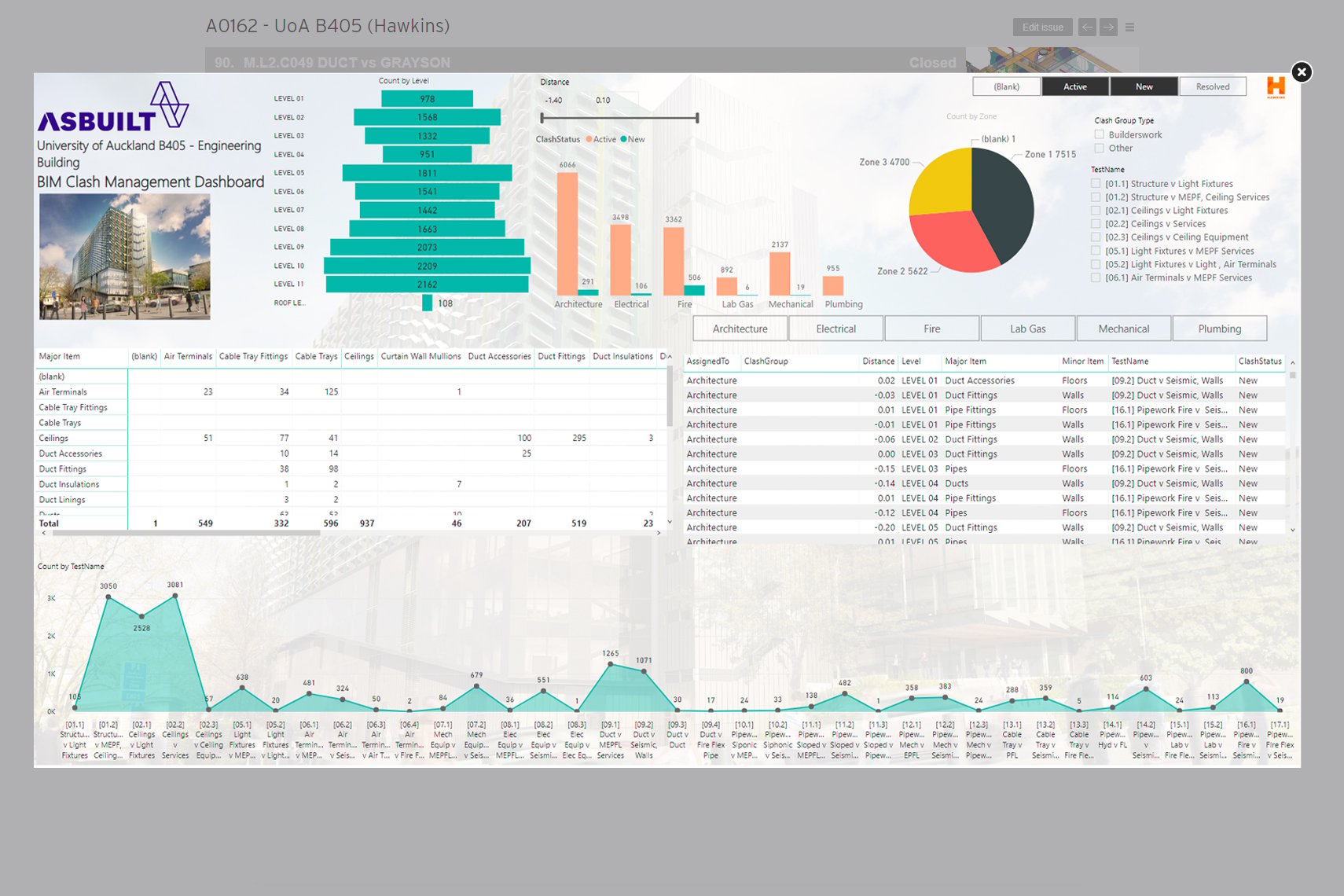
Task: Click the Asbuilt logo
Action: [x=113, y=107]
